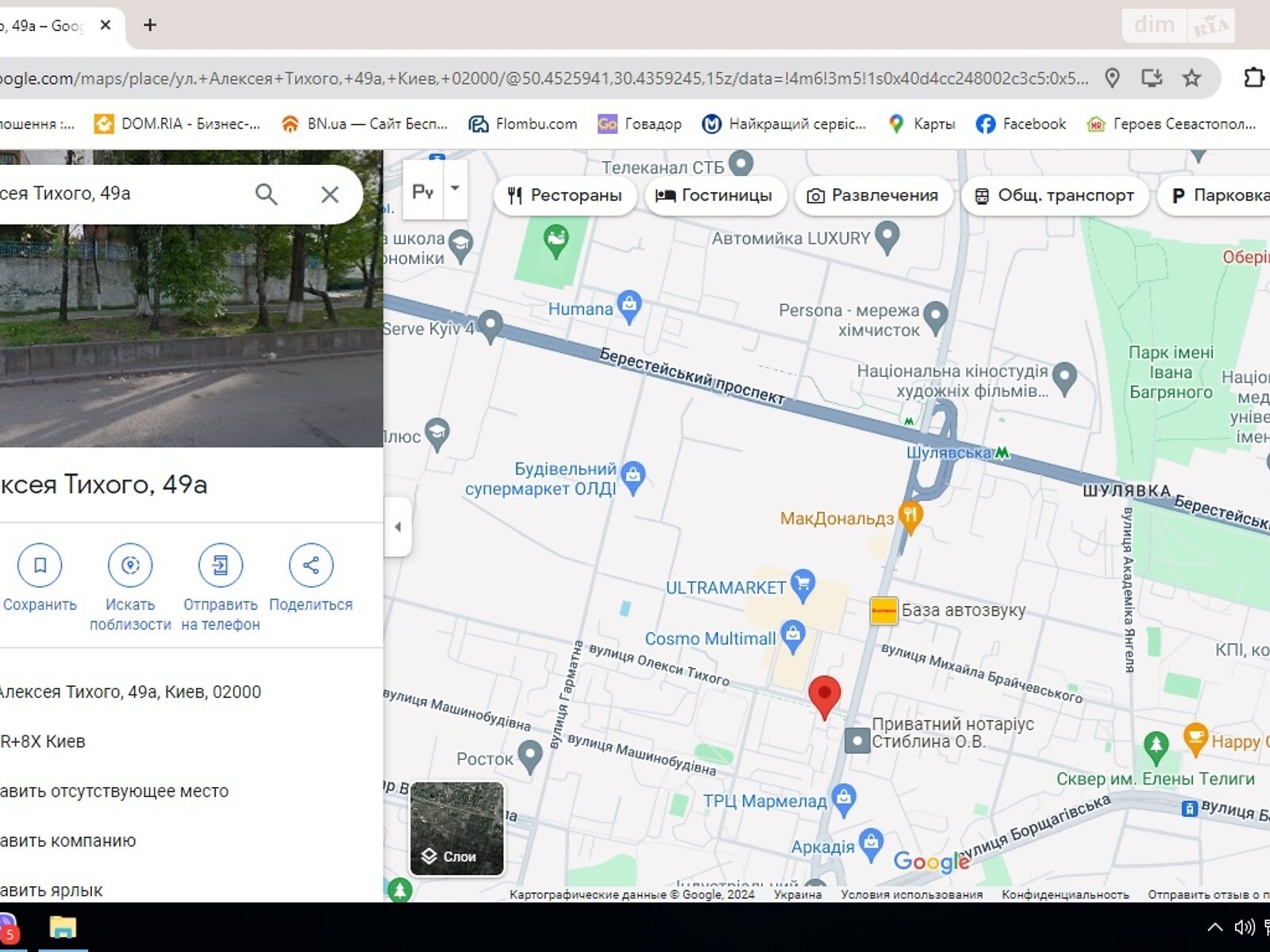The image size is (1270, 952).
Task: Select the Развлечения filter chip
Action: 872,195
